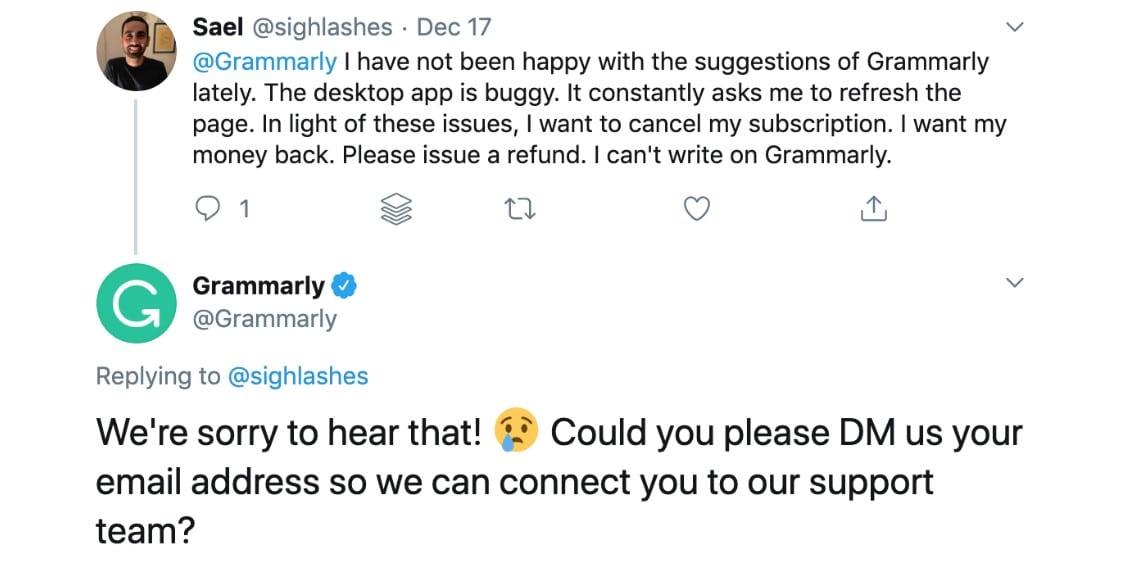Click the crying face emoji in the reply
The width and height of the screenshot is (1126, 566).
516,433
